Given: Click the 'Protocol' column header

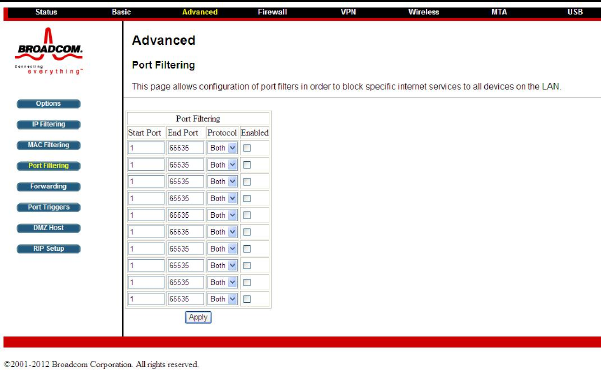Looking at the screenshot, I should point(222,133).
